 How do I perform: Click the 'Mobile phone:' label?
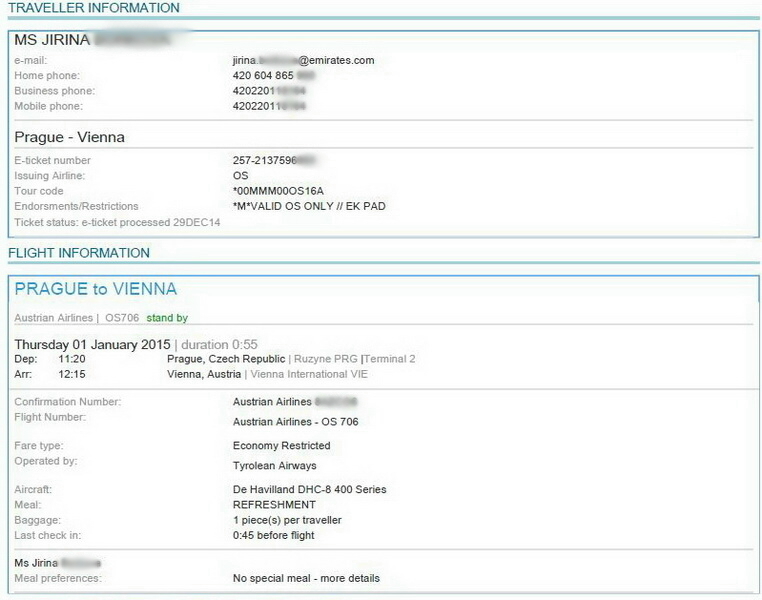point(49,106)
